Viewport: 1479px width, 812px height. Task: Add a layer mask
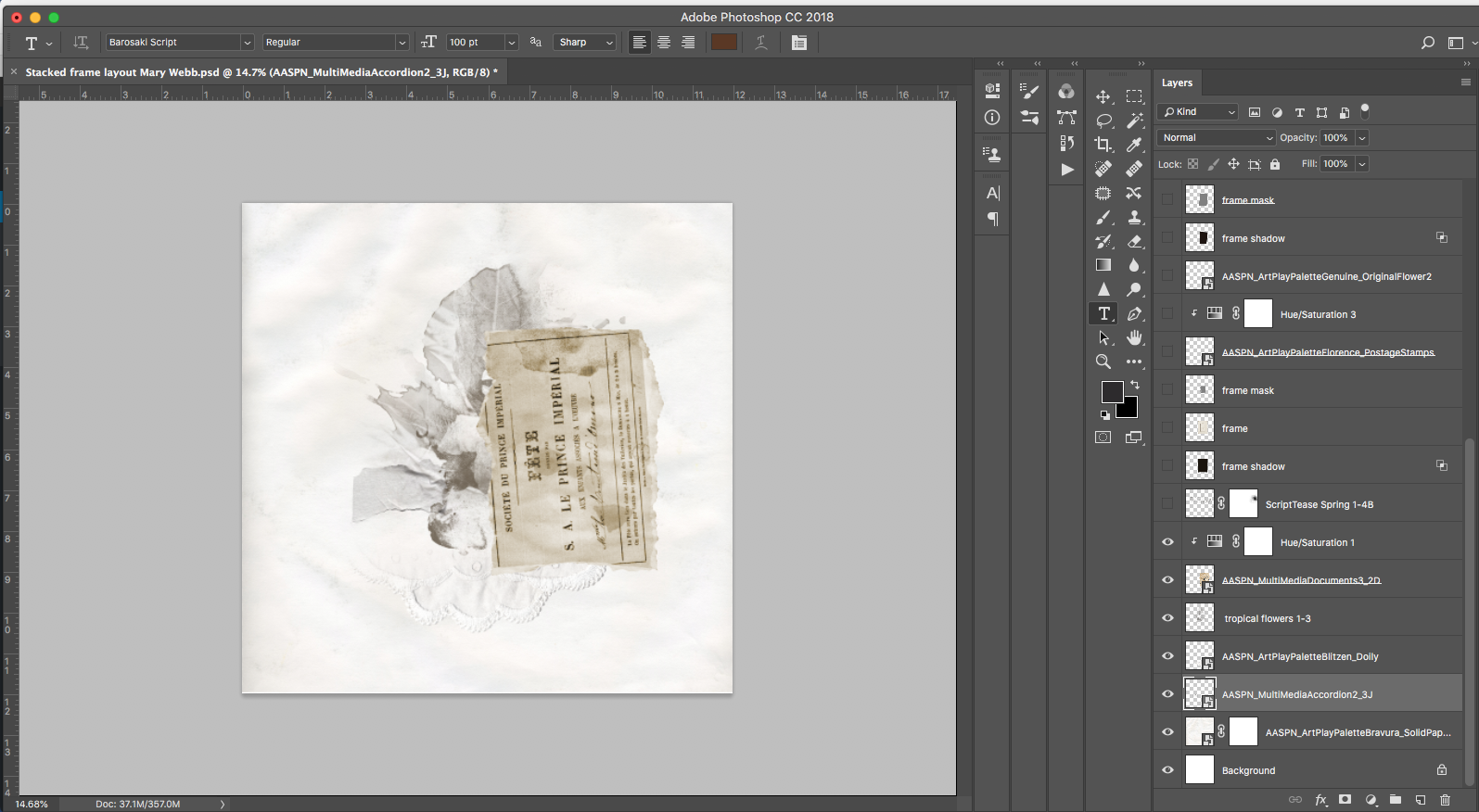click(1345, 800)
